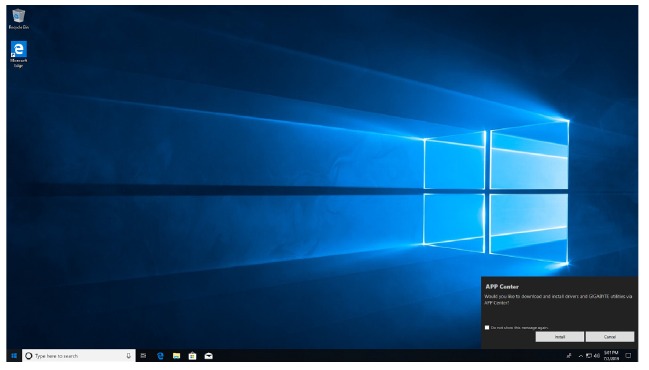Select the Microsoft Edge desktop shortcut
This screenshot has width=649, height=370.
[x=19, y=54]
